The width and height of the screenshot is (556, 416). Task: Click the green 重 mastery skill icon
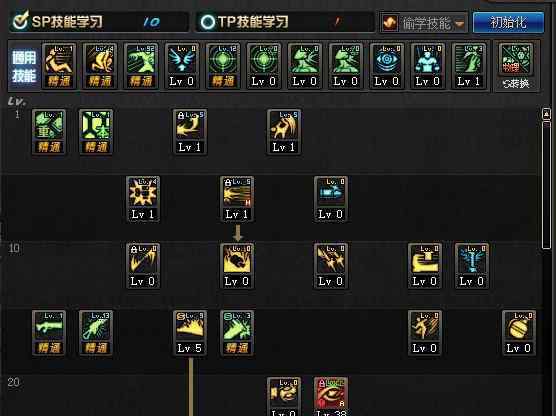49,132
